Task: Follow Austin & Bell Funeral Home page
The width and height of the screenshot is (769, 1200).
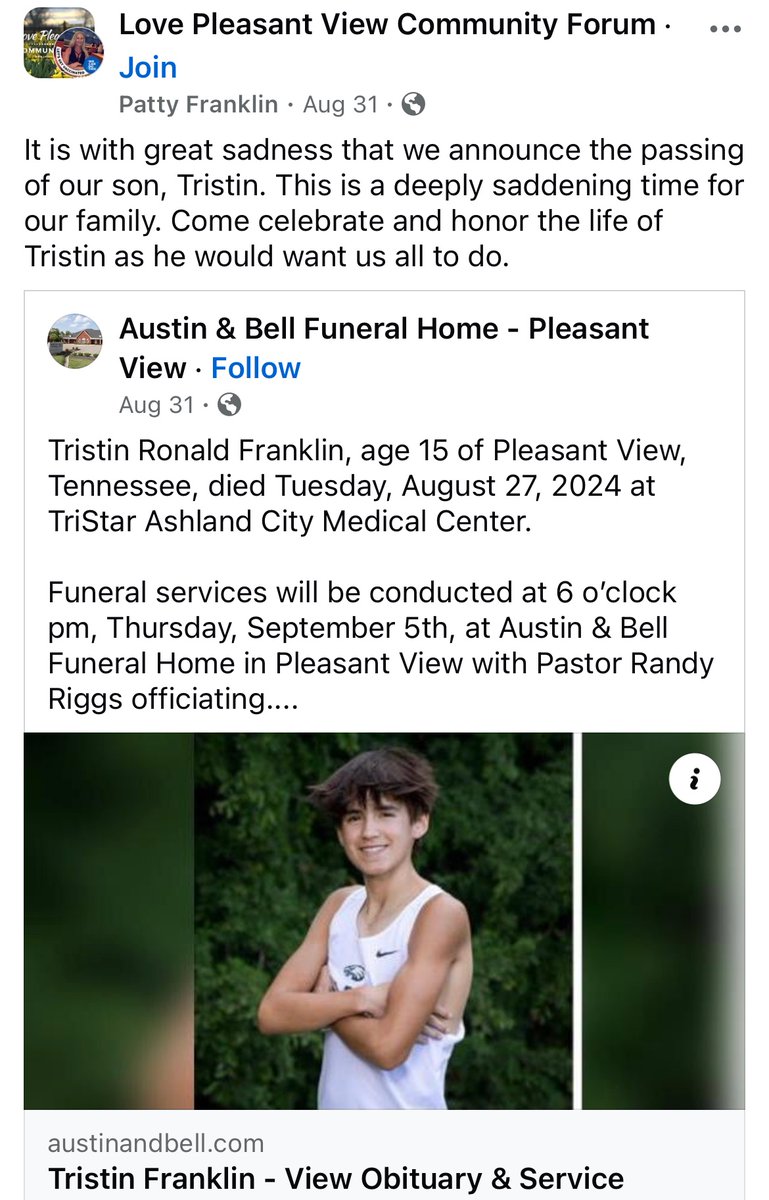Action: point(256,368)
